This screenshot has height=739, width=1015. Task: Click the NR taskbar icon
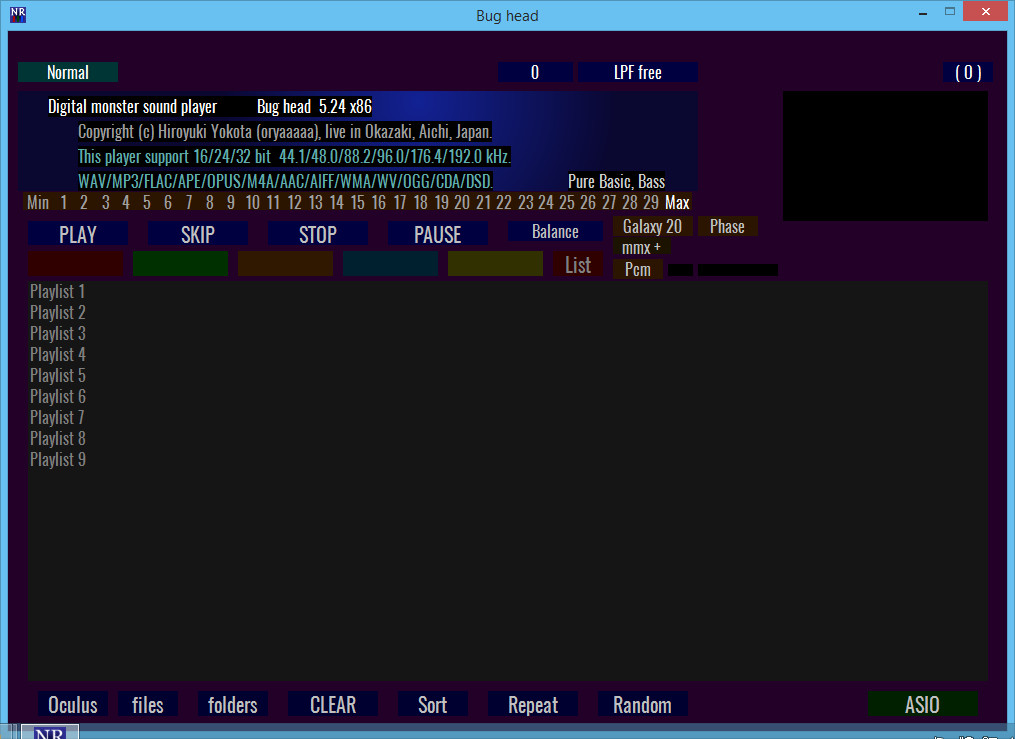click(50, 732)
